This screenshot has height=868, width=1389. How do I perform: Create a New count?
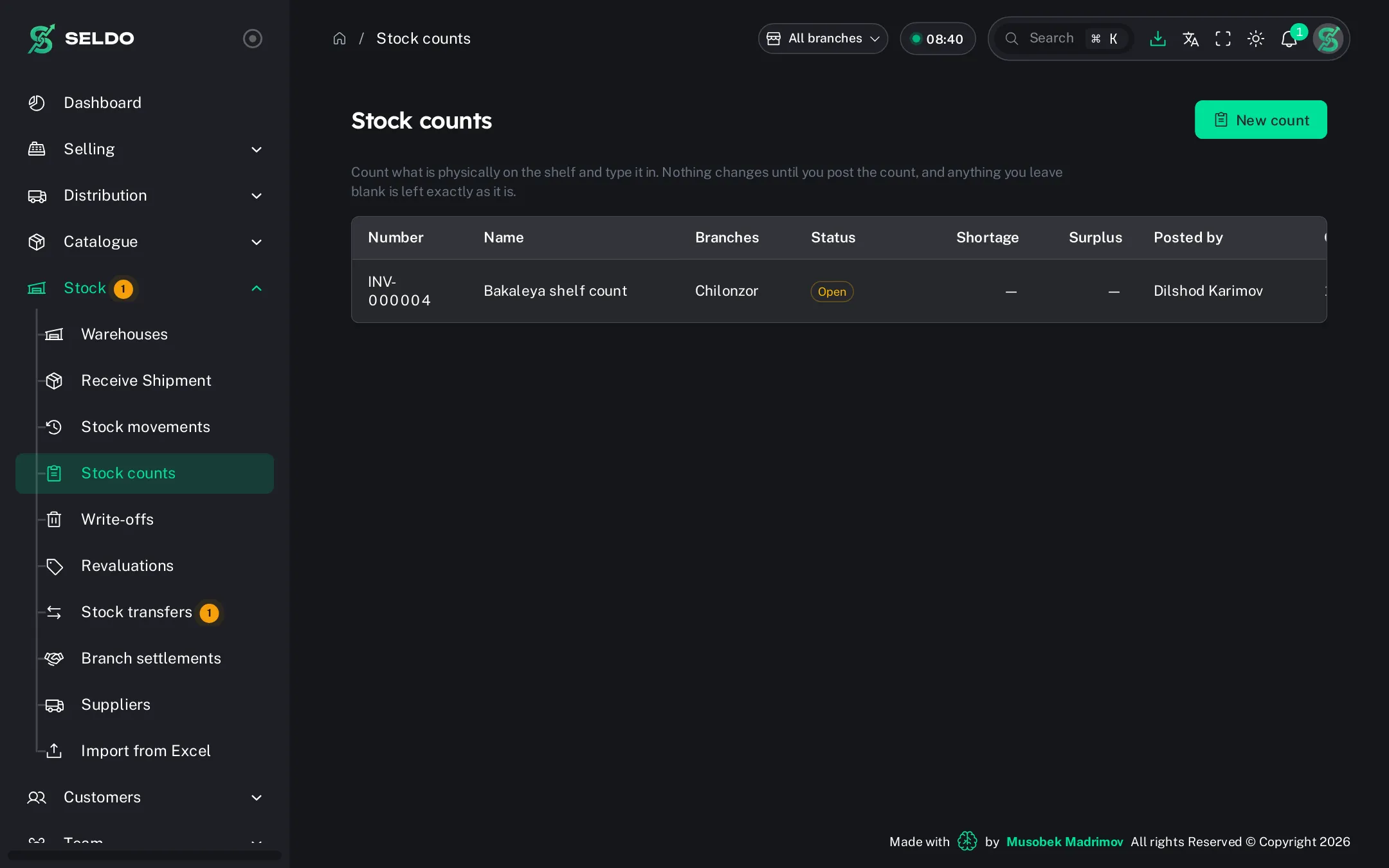tap(1260, 120)
